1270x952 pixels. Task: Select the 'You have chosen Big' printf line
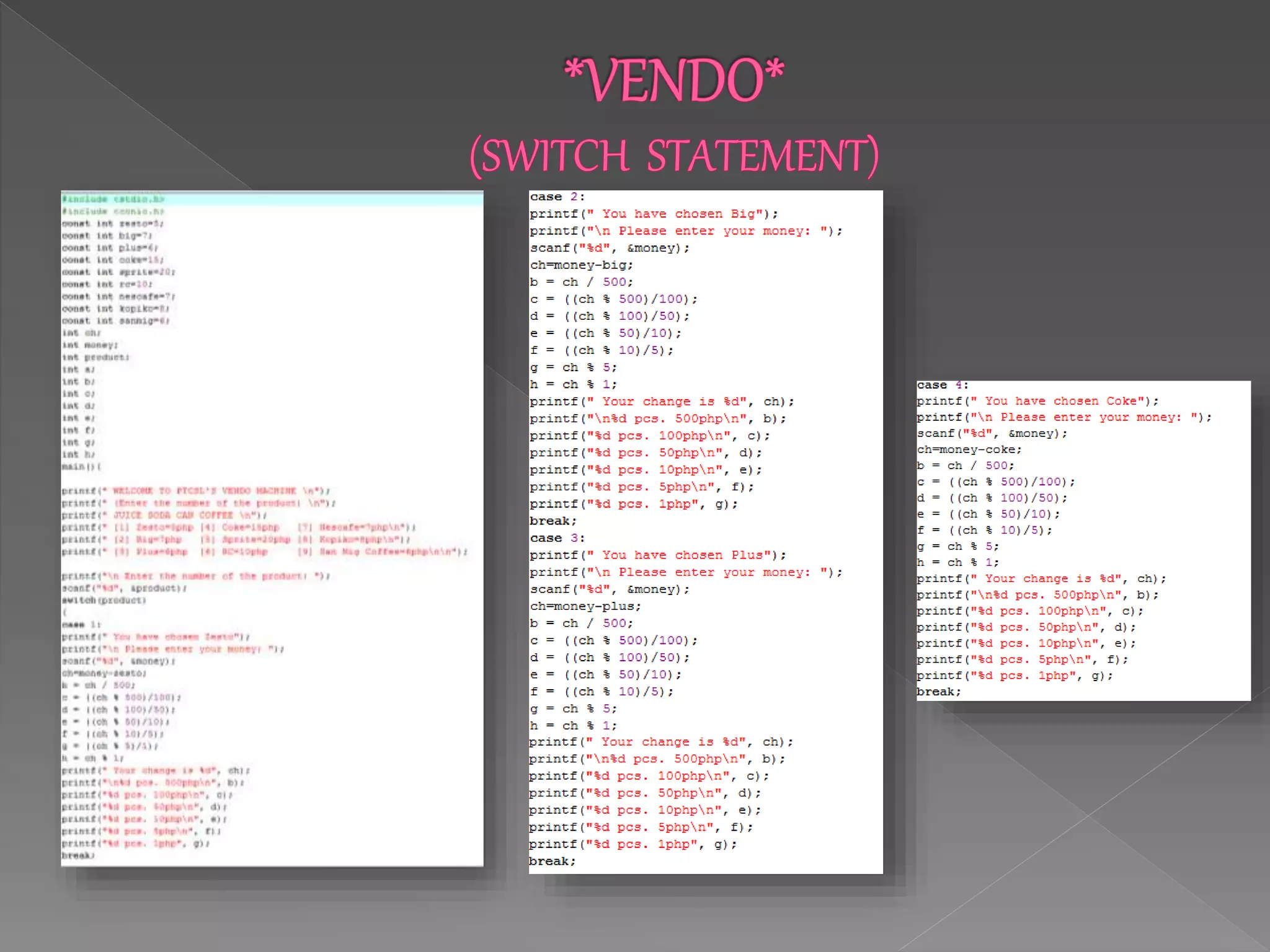coord(654,214)
